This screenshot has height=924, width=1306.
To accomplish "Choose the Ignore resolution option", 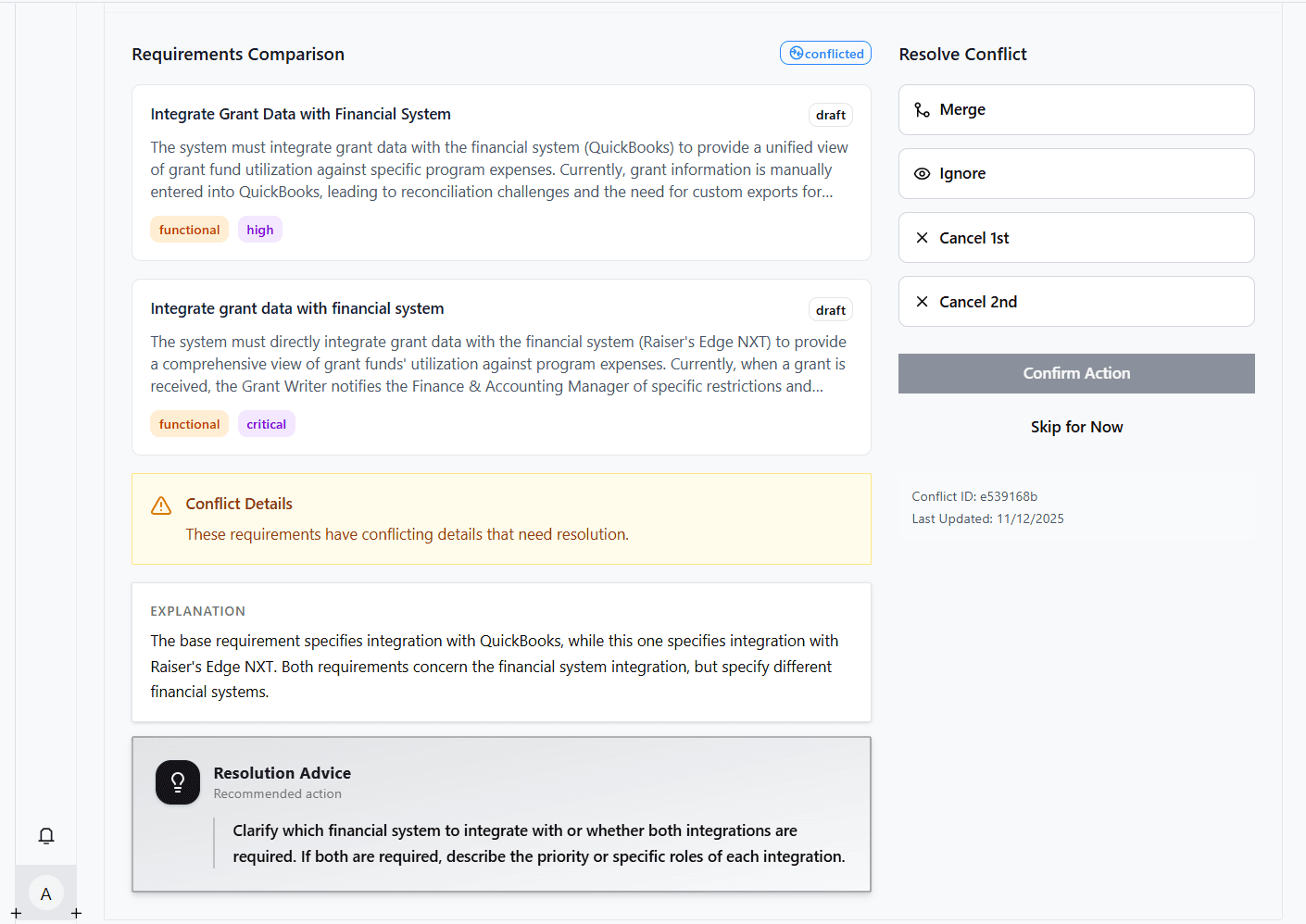I will (x=1076, y=173).
